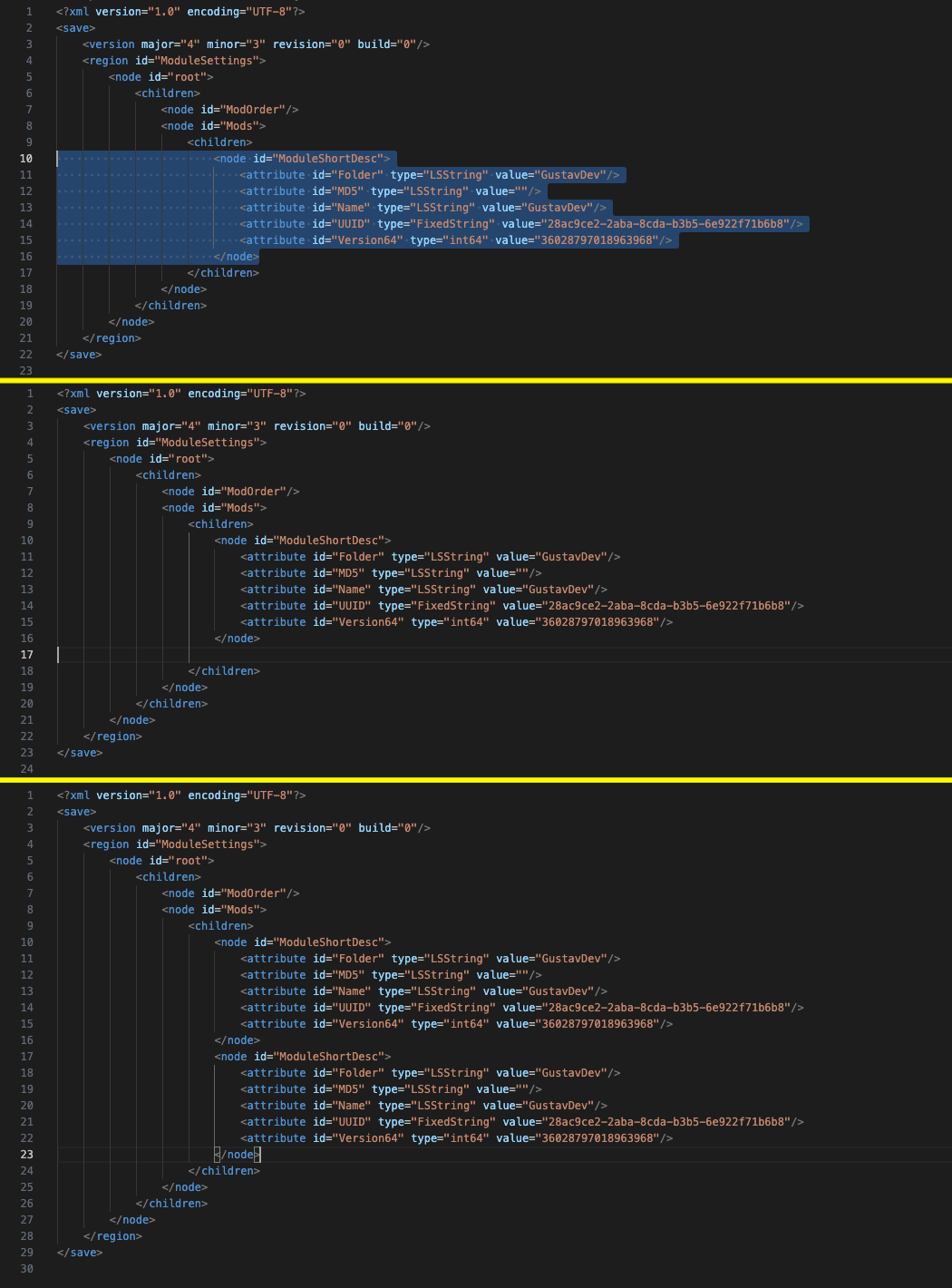The width and height of the screenshot is (952, 1288).
Task: Click line number 27 in the gutter
Action: click(26, 1220)
